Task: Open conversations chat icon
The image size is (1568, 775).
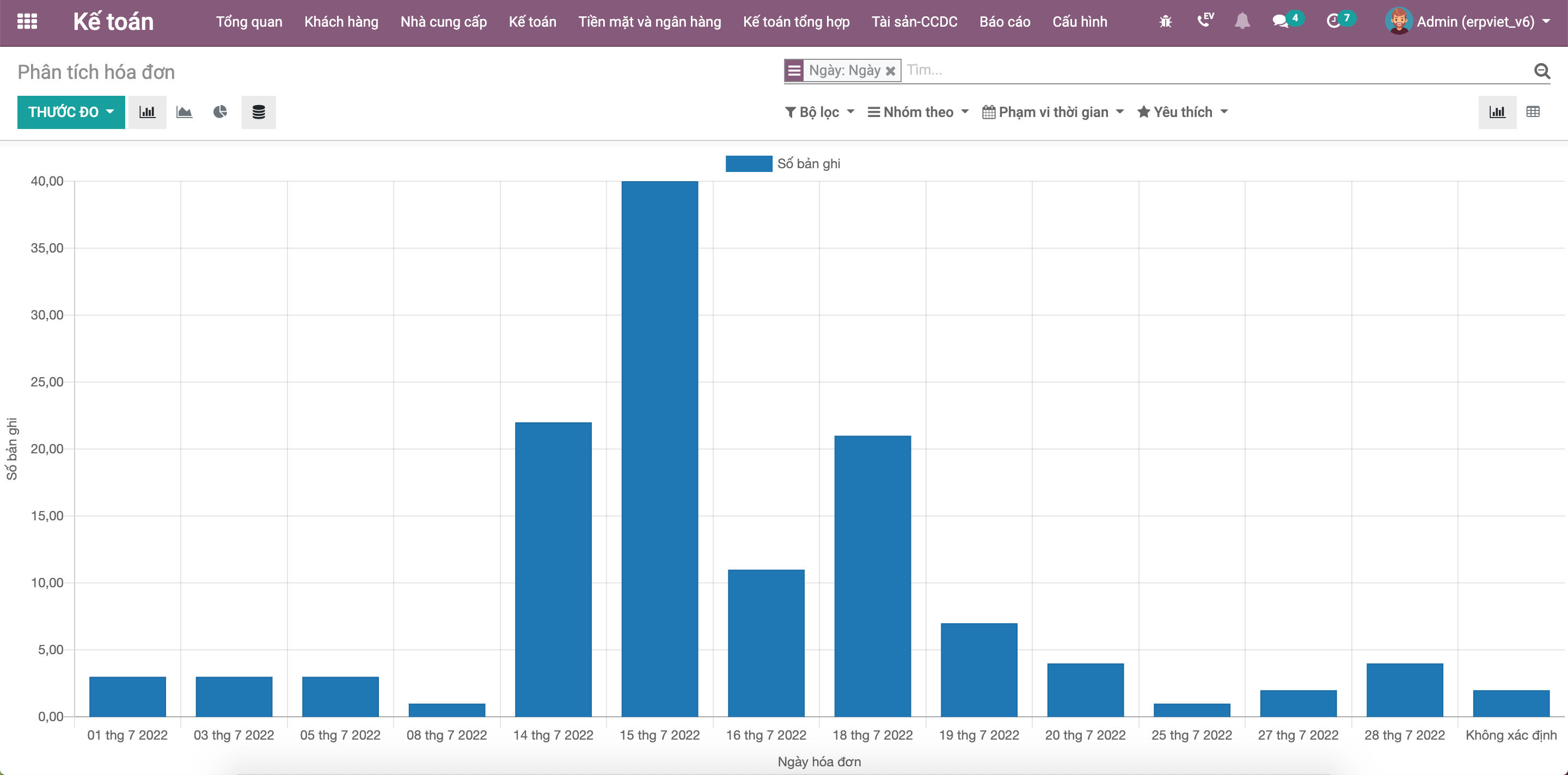Action: pos(1281,22)
